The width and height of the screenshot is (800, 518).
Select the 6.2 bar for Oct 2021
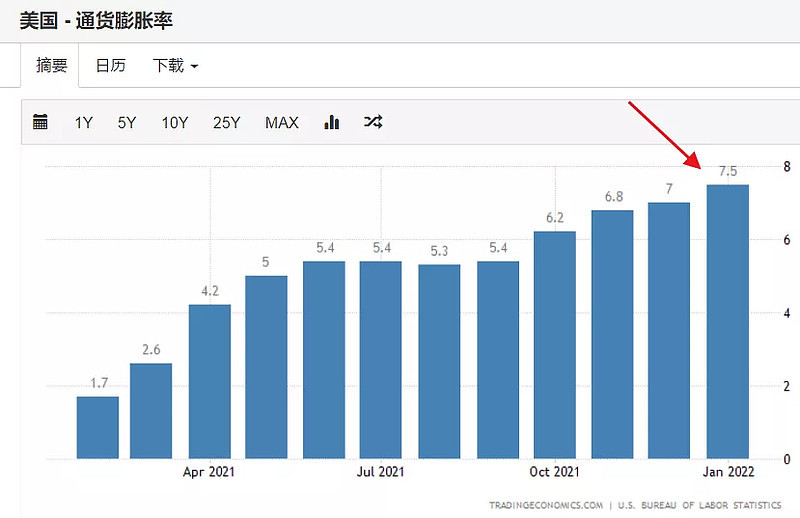click(555, 345)
